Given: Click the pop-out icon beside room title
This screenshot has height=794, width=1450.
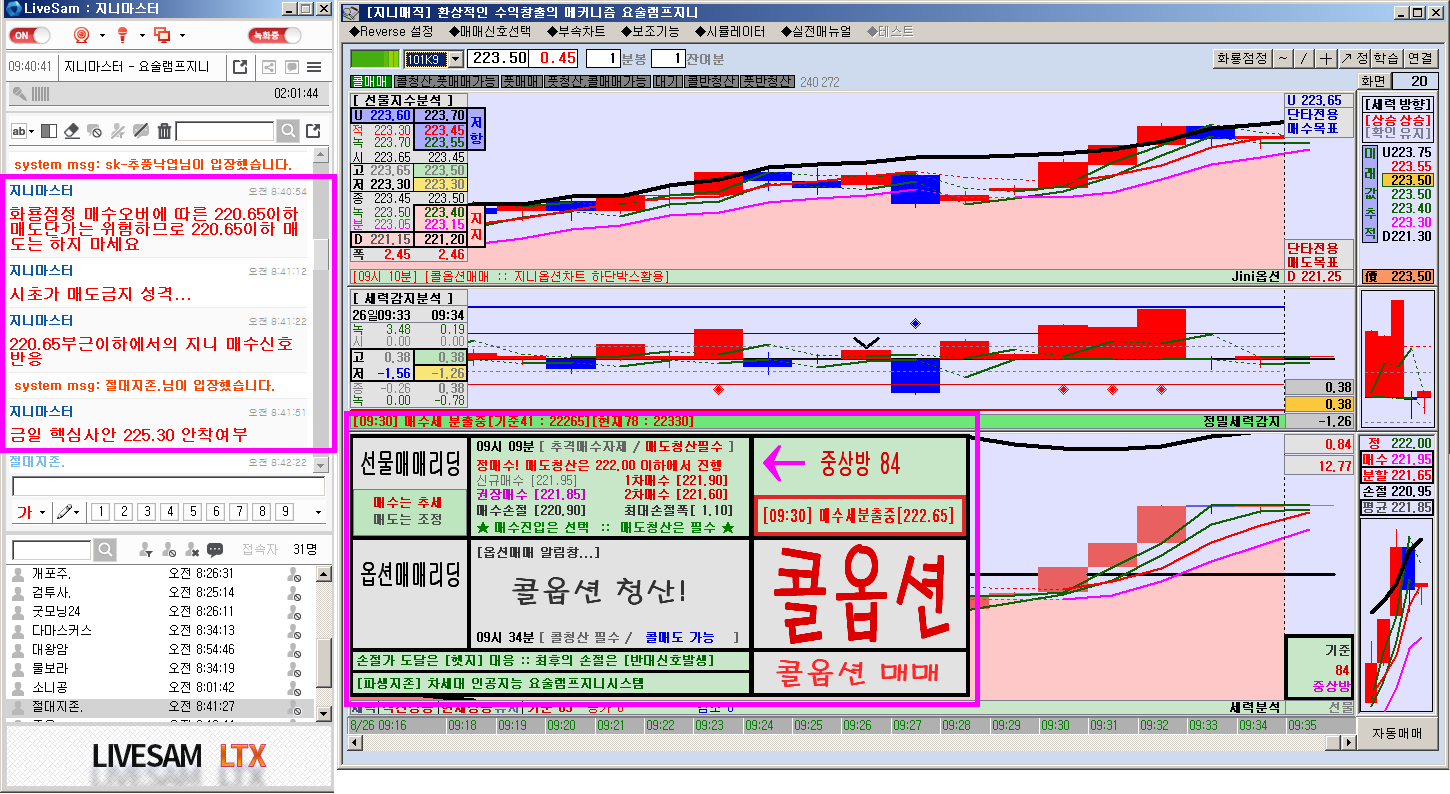Looking at the screenshot, I should [x=240, y=67].
